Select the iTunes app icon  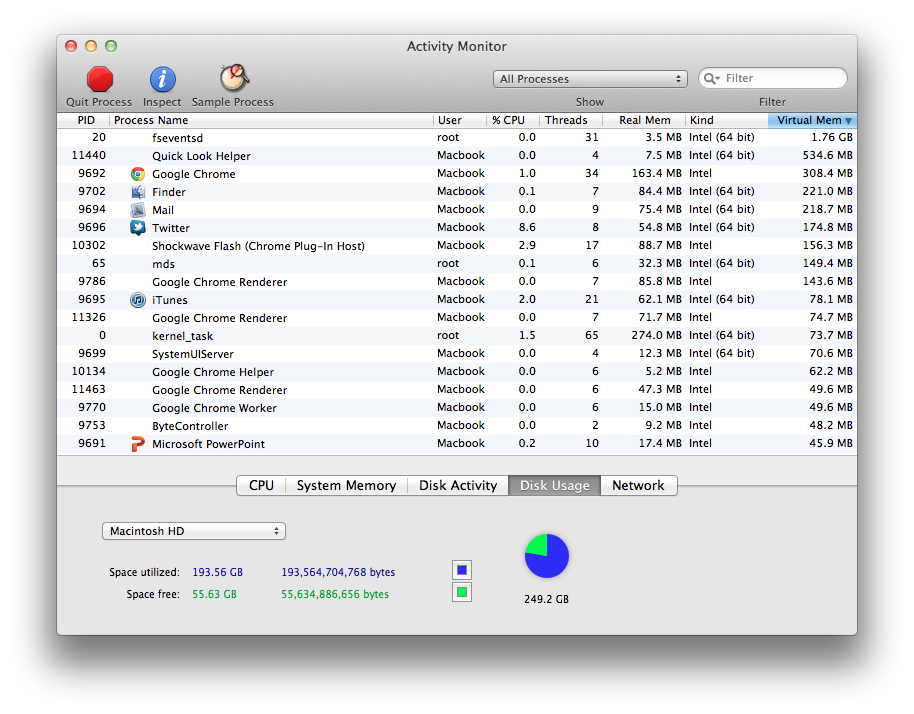(x=138, y=300)
